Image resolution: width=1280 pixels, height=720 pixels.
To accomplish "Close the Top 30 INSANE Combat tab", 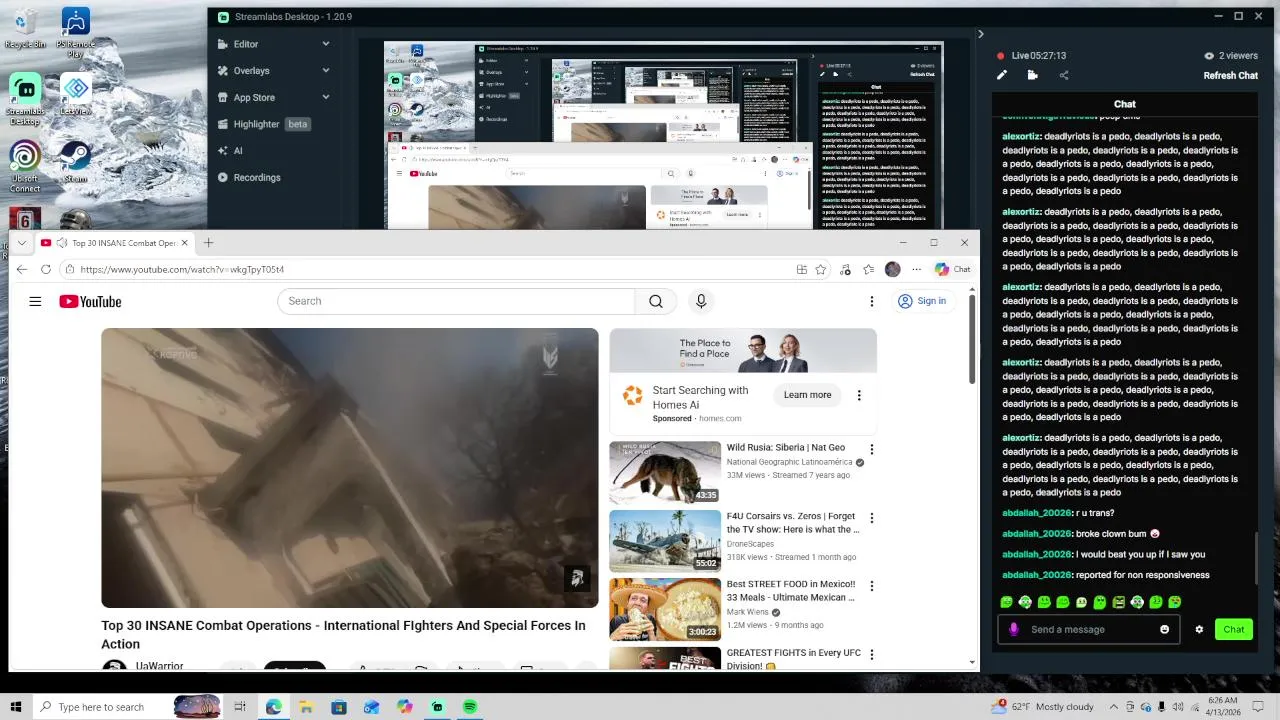I will click(184, 243).
